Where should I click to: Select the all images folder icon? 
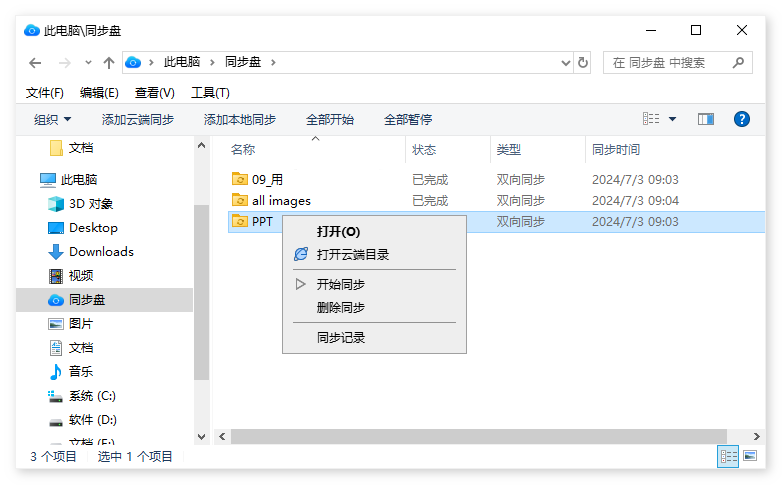(x=240, y=200)
